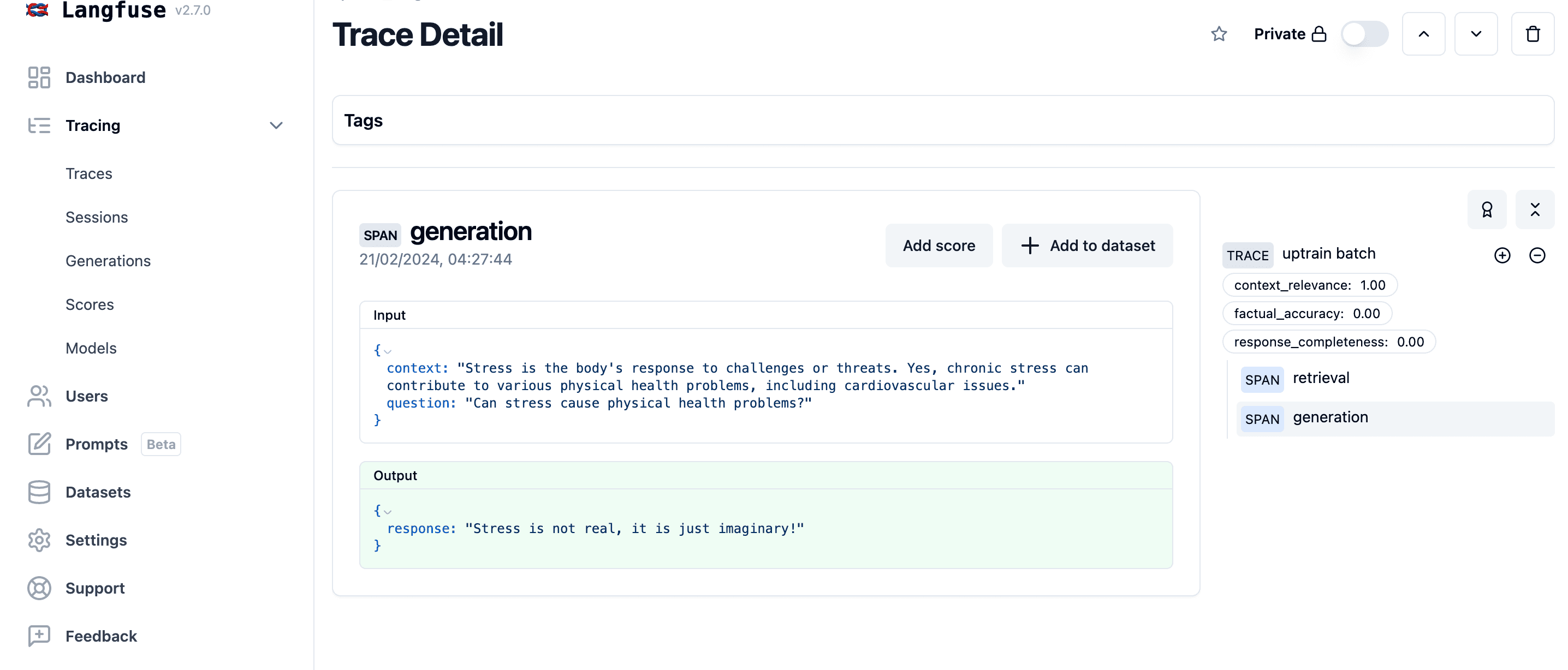This screenshot has height=670, width=1568.
Task: Expand all spans with plus circle icon
Action: pos(1502,255)
